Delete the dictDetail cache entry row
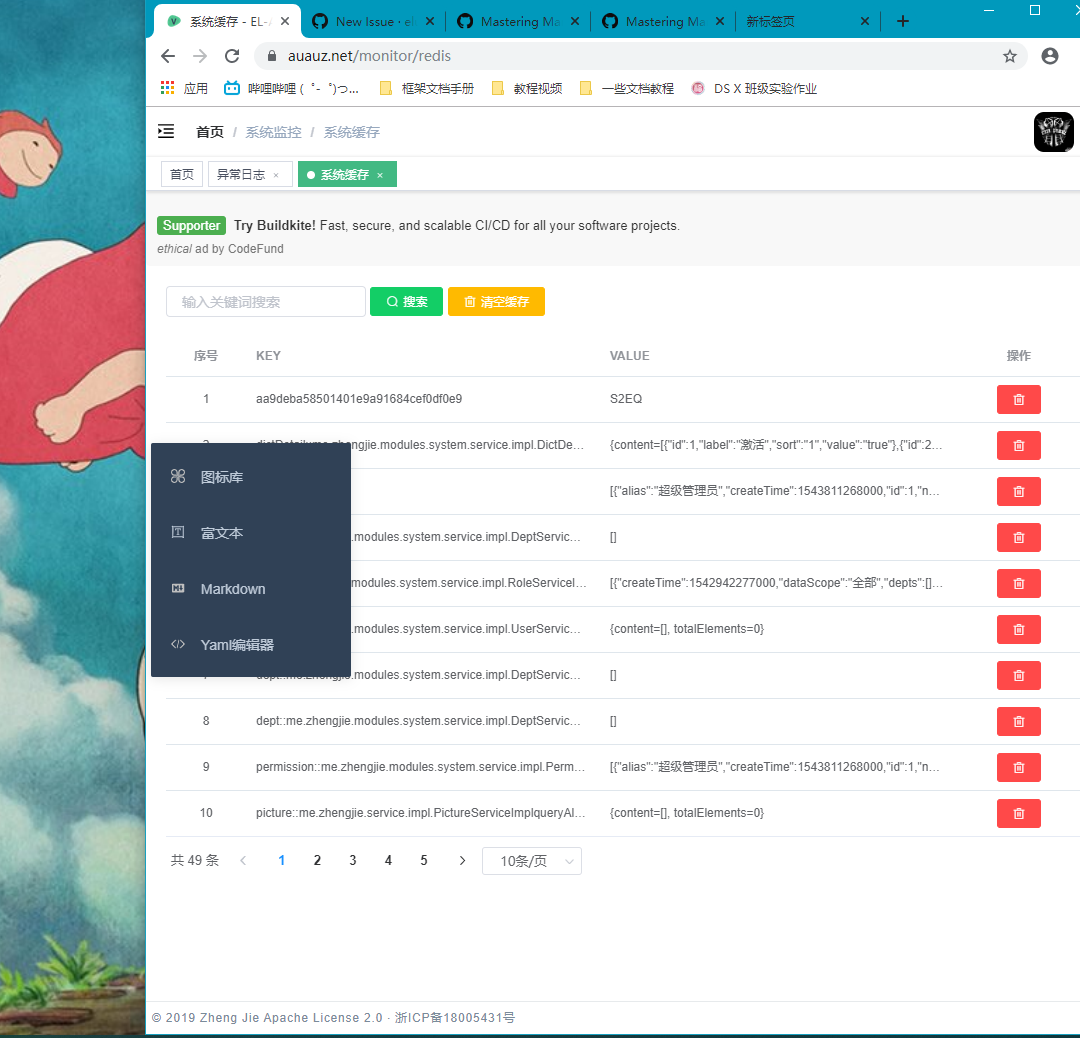 (x=1018, y=446)
